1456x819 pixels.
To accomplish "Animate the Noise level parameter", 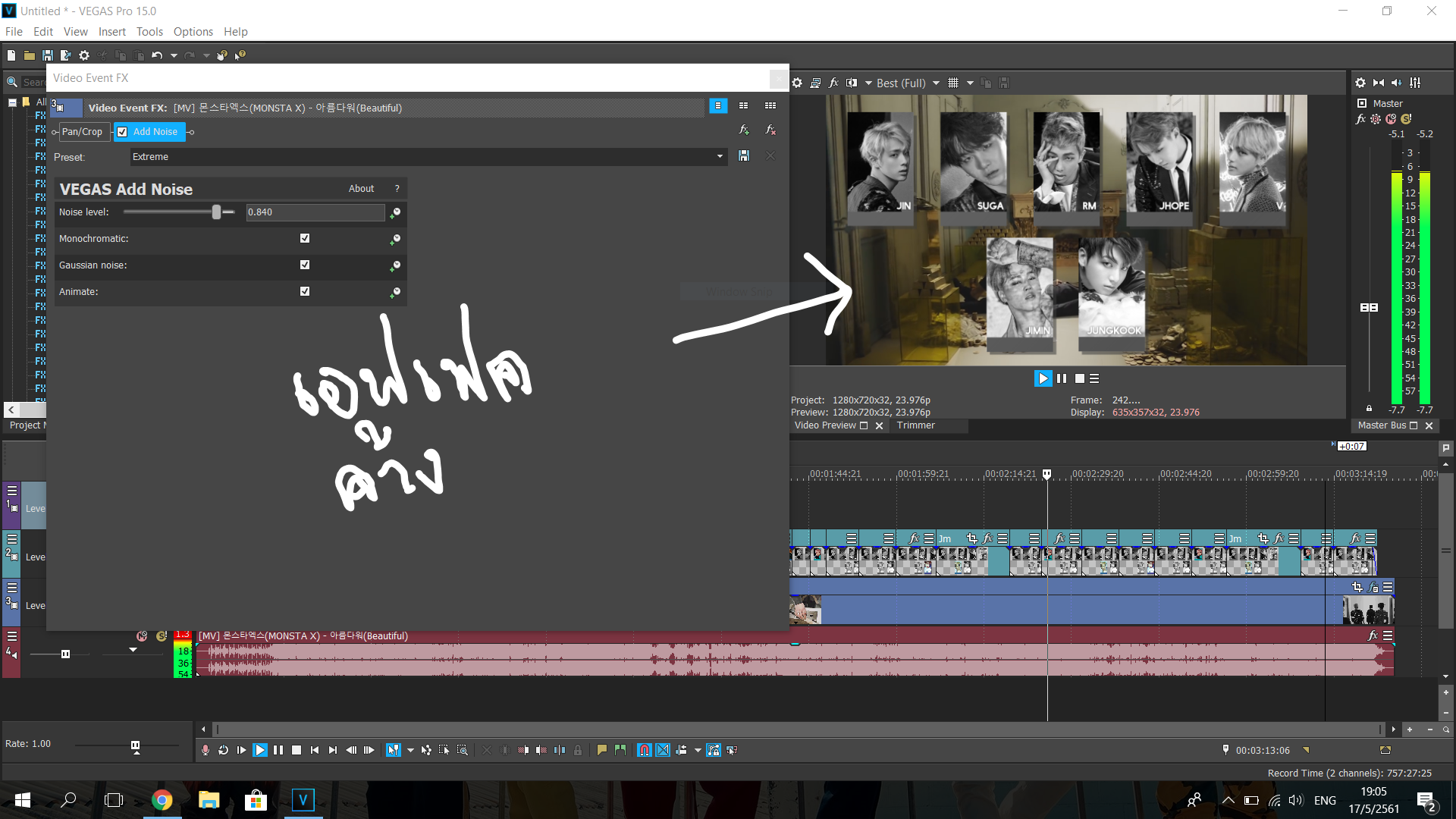I will [x=395, y=213].
